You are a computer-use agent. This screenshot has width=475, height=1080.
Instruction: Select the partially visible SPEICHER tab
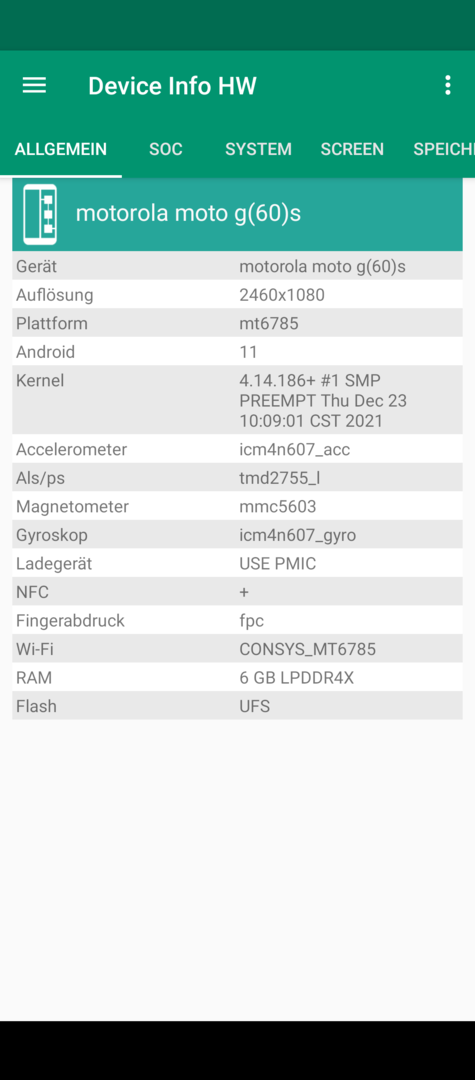coord(444,149)
